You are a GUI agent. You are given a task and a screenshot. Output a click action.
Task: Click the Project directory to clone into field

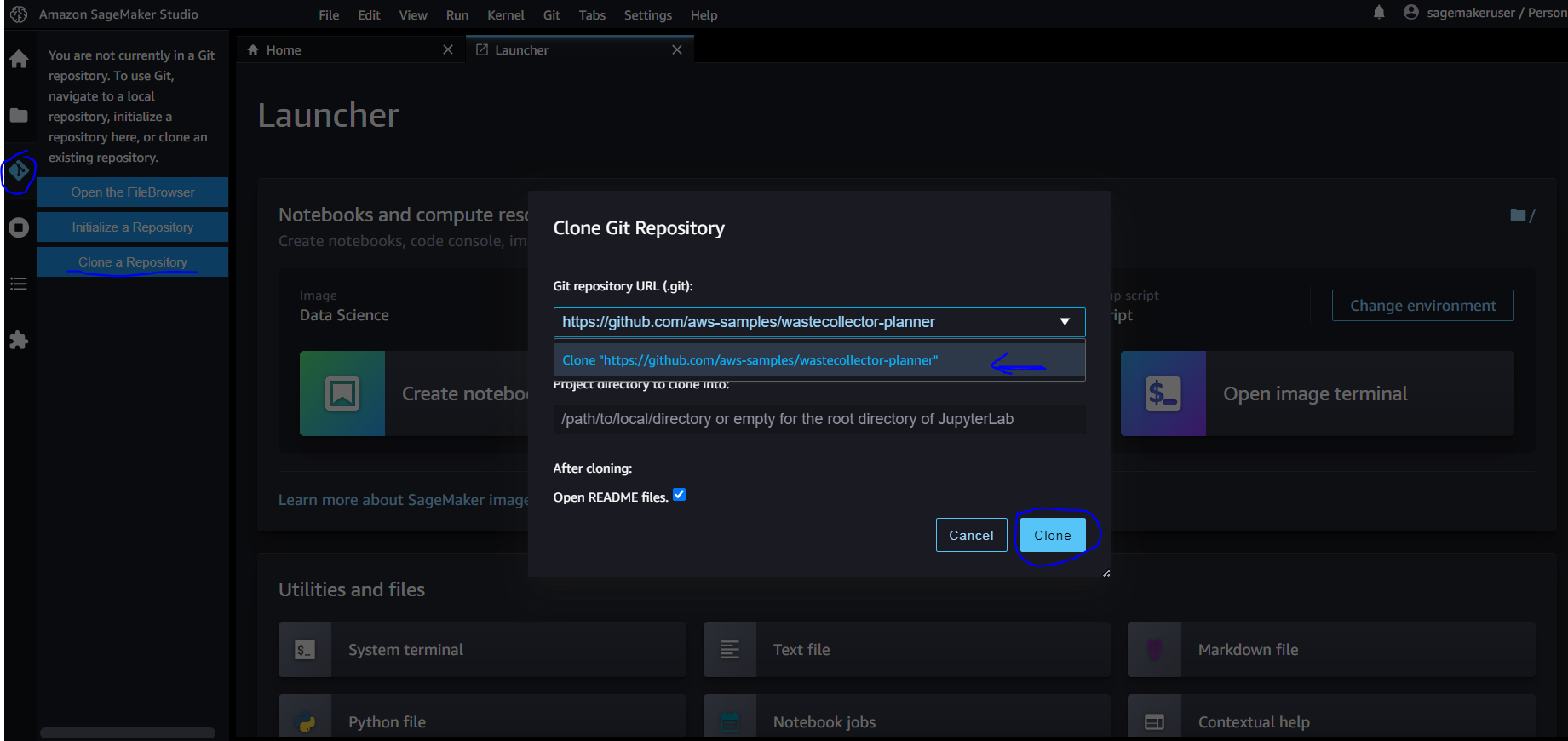coord(819,419)
